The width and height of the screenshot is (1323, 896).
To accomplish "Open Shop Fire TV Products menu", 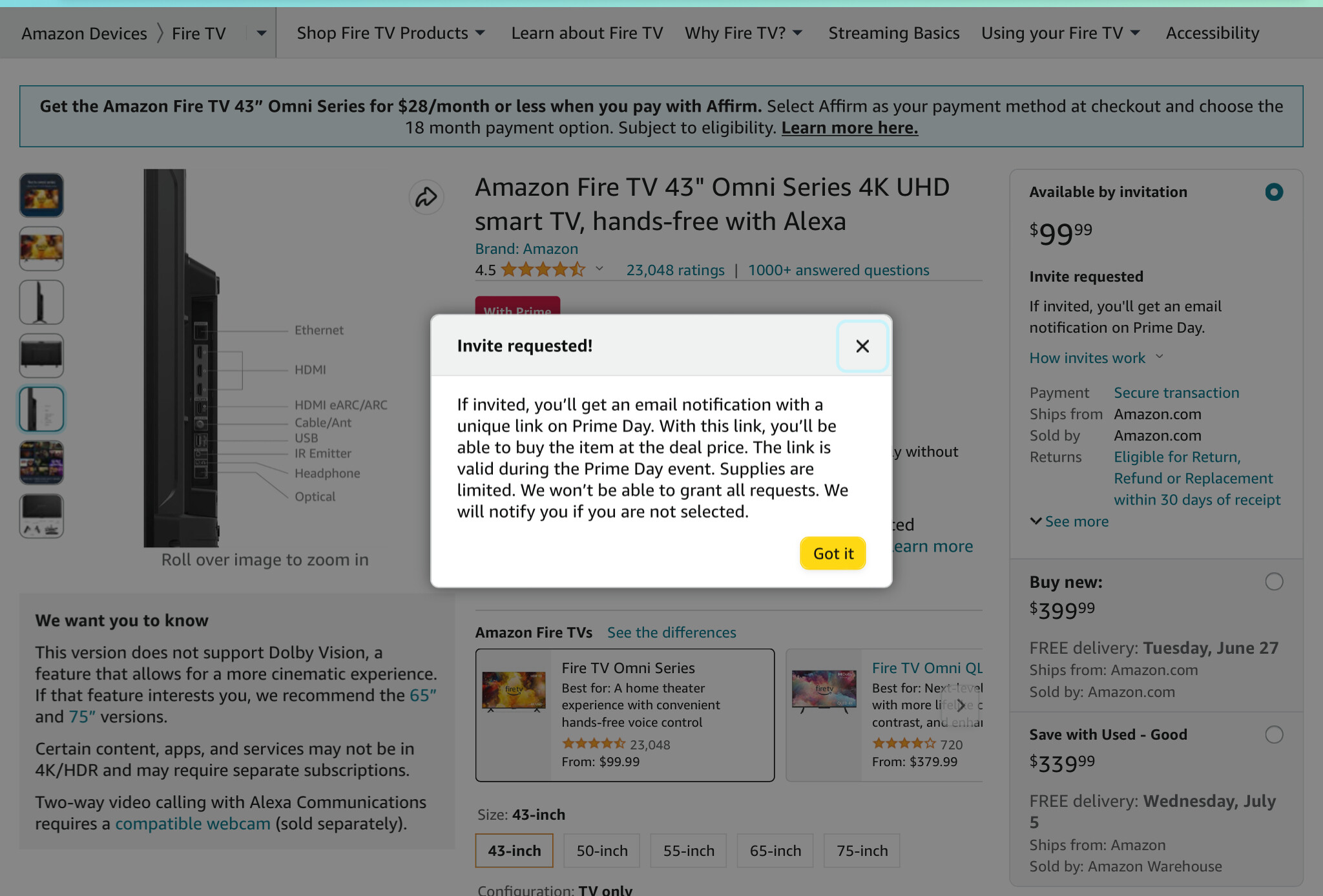I will pyautogui.click(x=391, y=33).
